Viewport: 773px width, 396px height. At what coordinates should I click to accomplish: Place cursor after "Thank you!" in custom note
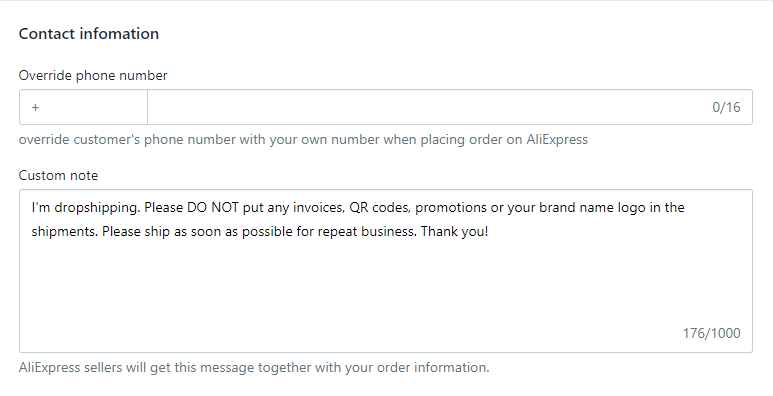[489, 231]
